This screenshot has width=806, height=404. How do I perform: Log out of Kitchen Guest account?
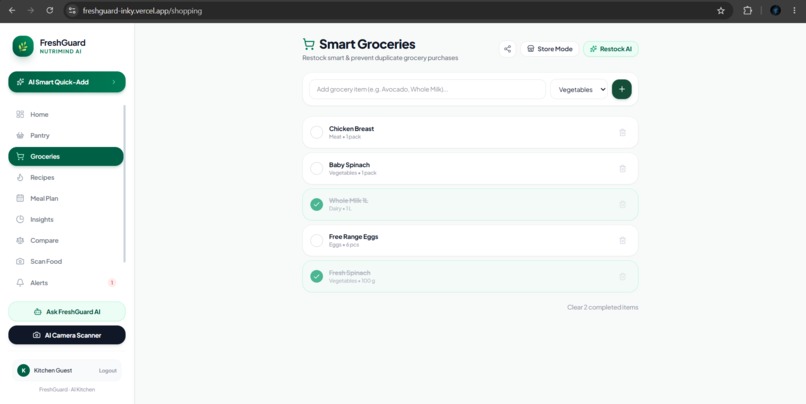(107, 371)
